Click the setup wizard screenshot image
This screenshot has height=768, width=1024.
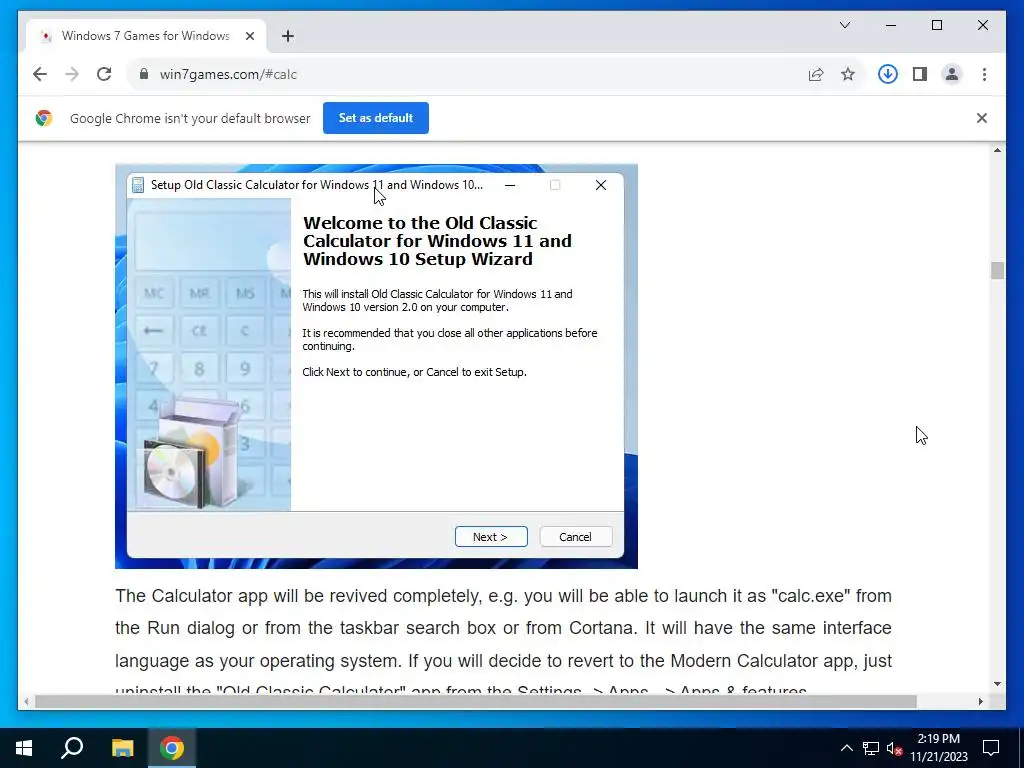[x=376, y=366]
